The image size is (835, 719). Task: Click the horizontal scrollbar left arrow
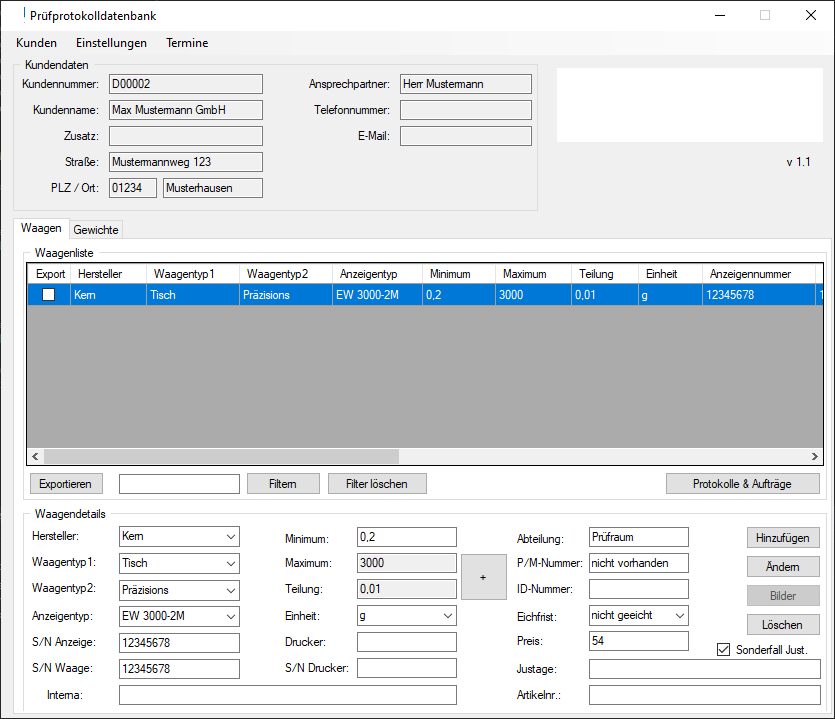35,456
